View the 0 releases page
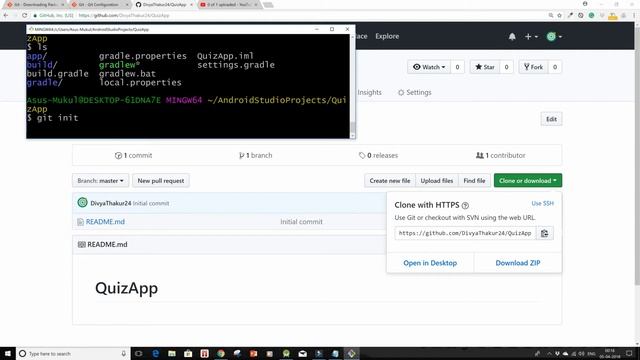This screenshot has width=640, height=360. pyautogui.click(x=378, y=155)
